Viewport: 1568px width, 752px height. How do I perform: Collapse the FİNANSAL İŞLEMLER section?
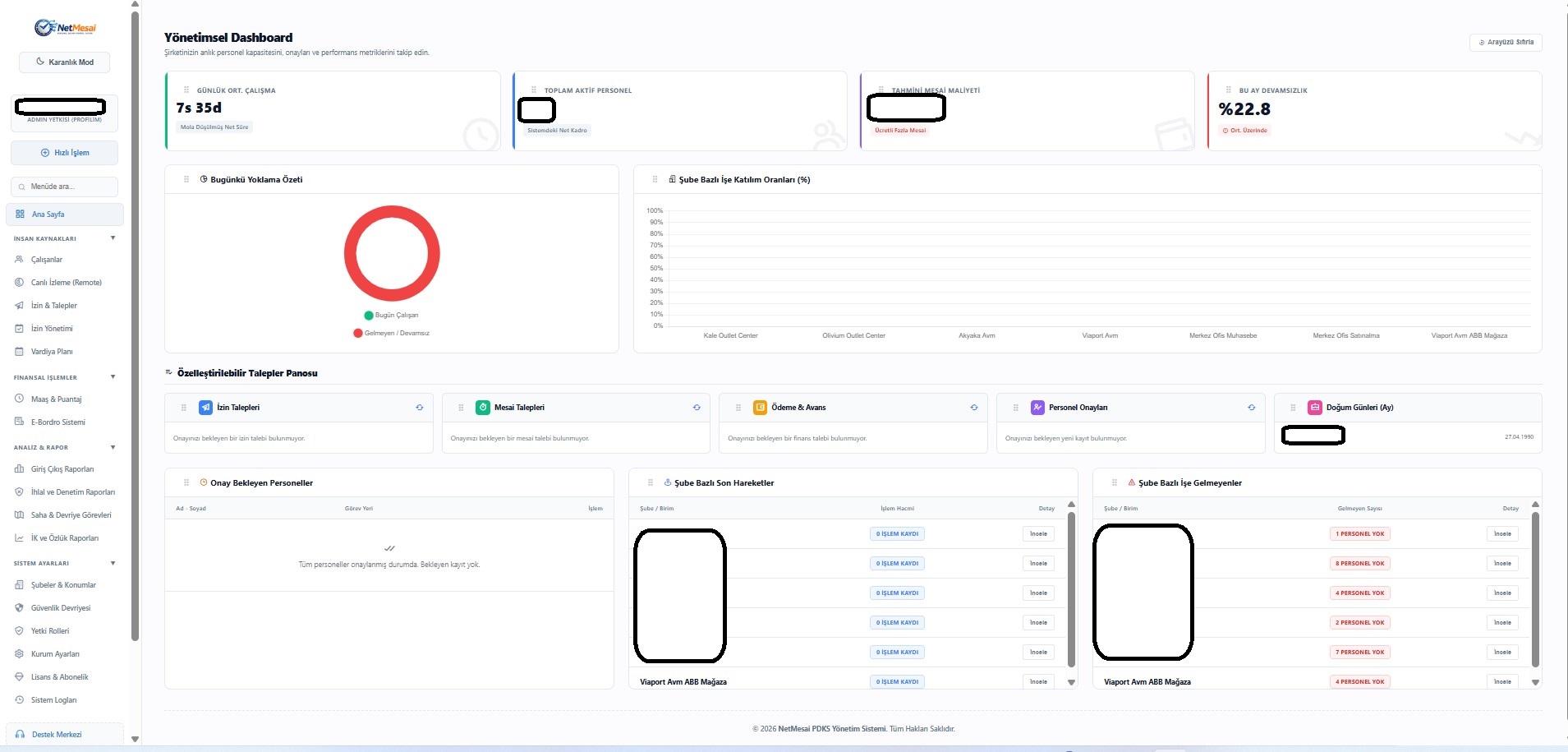[x=113, y=377]
